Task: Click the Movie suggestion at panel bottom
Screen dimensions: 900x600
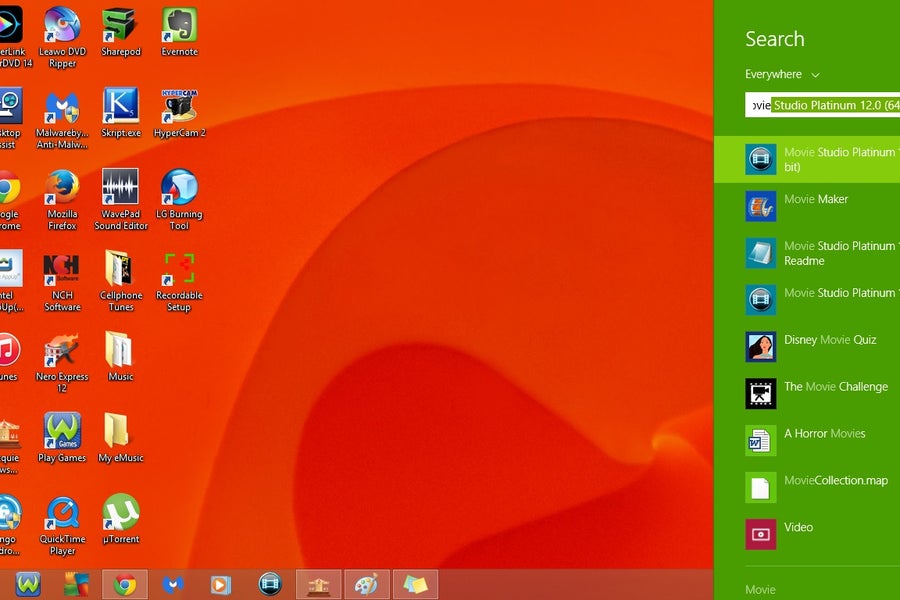Action: 760,590
